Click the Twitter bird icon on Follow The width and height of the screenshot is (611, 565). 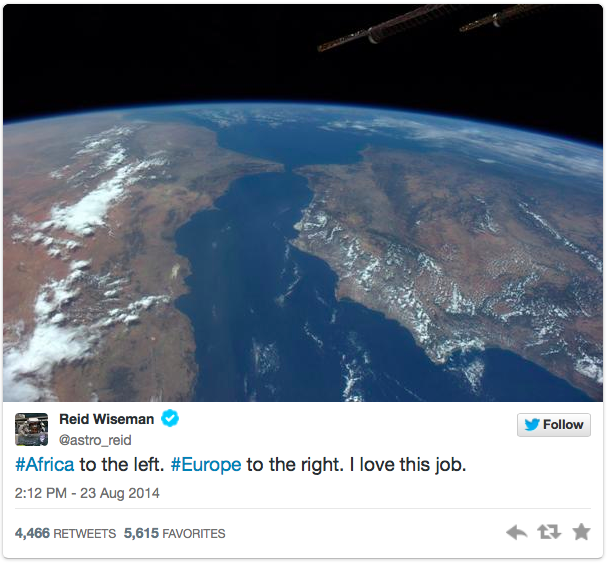(531, 425)
